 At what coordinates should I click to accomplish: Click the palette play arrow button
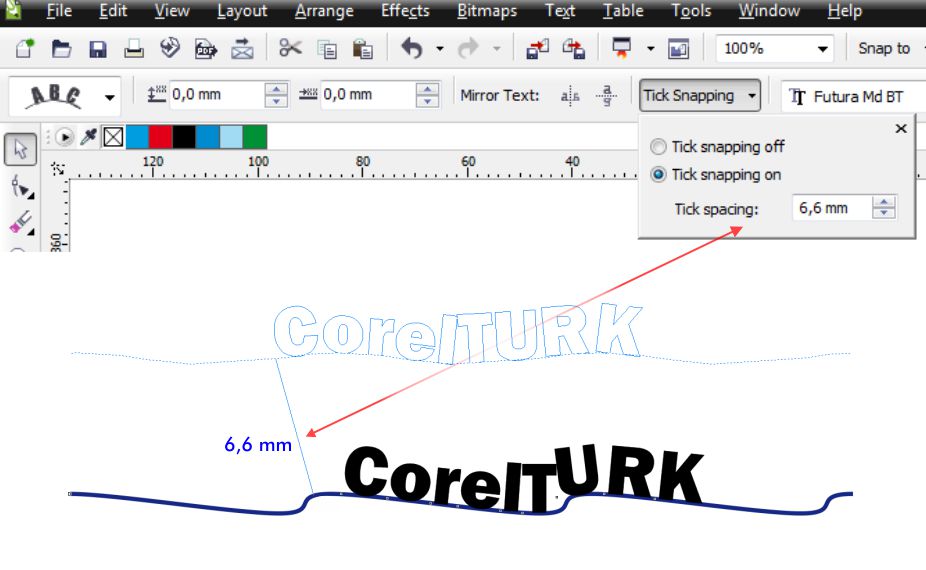click(x=64, y=137)
